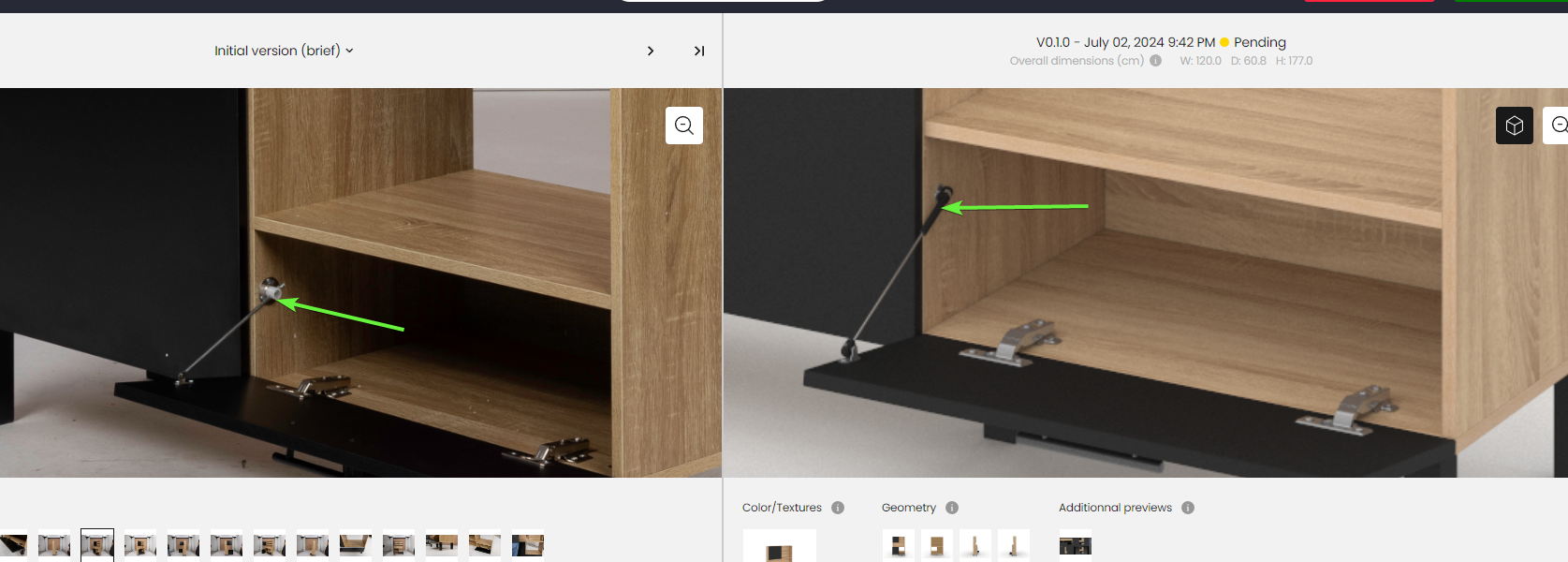Open the Additionnal previews dark thumbnail

click(1076, 545)
